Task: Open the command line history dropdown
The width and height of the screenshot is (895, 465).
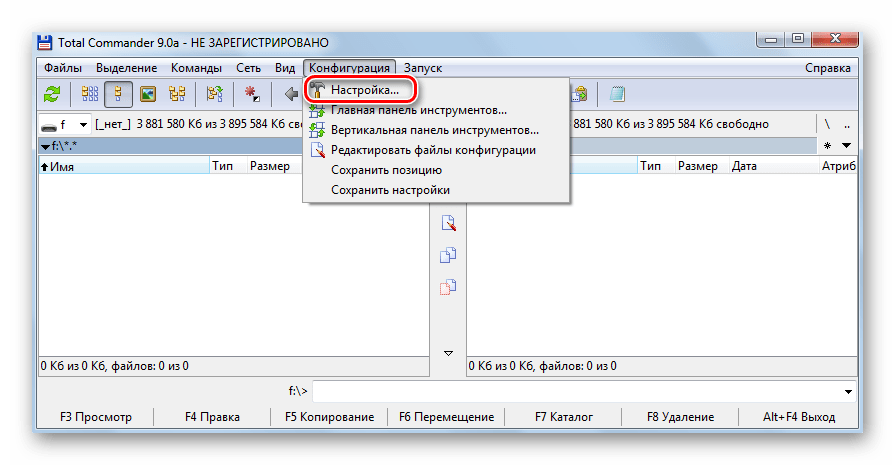Action: [848, 392]
